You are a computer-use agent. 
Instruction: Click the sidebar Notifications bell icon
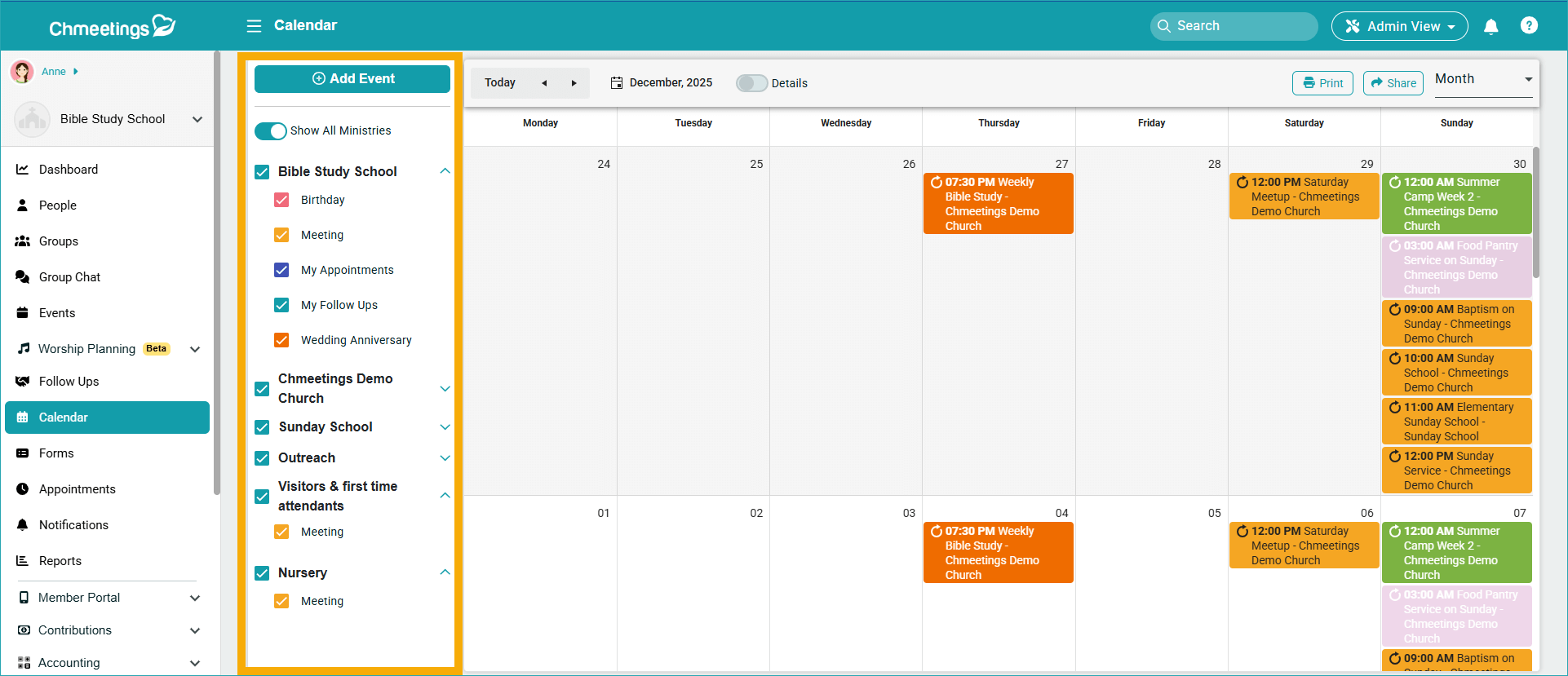[x=23, y=525]
